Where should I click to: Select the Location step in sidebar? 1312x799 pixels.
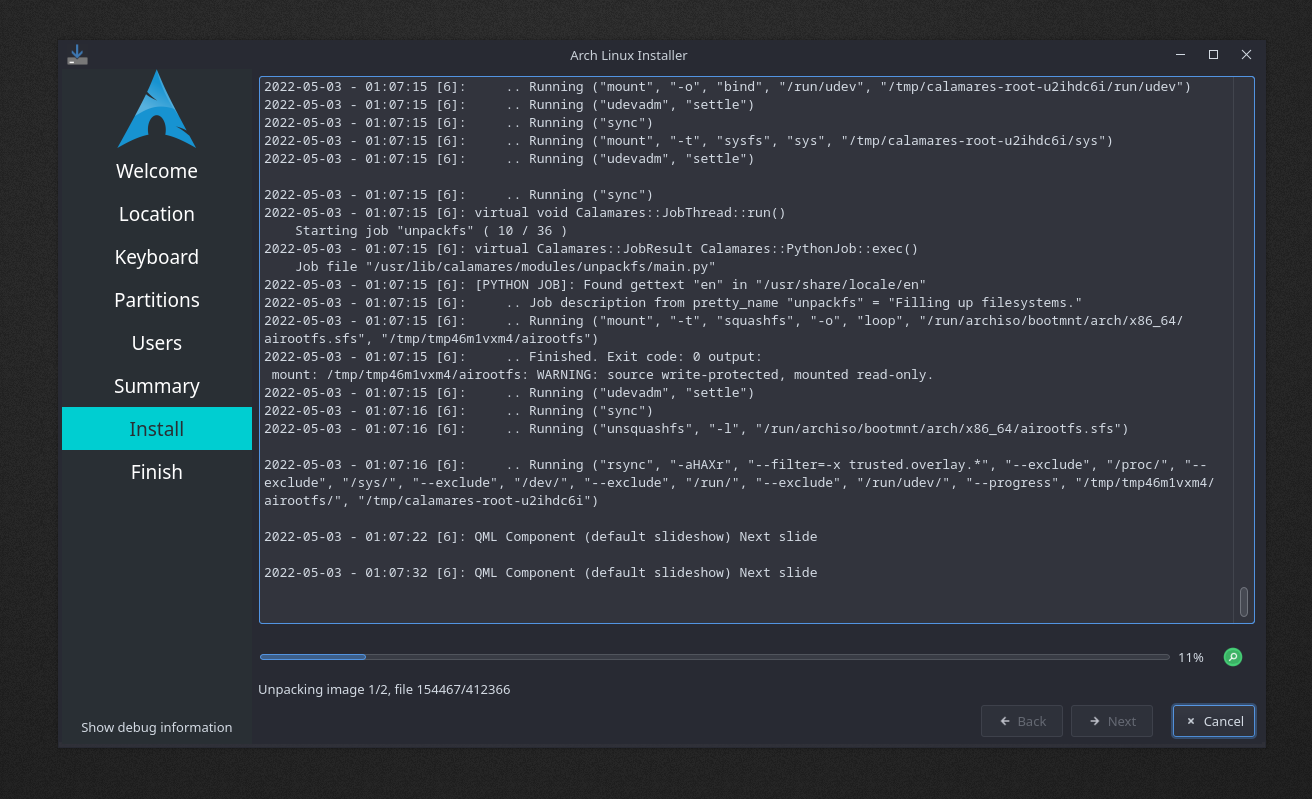click(x=157, y=214)
